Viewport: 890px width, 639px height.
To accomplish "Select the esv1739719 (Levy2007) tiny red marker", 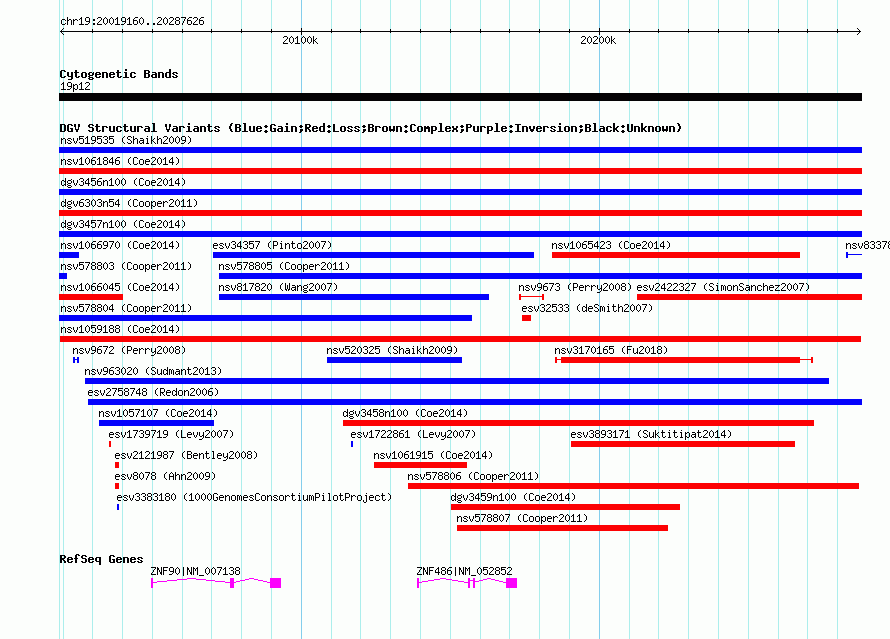I will coord(110,444).
